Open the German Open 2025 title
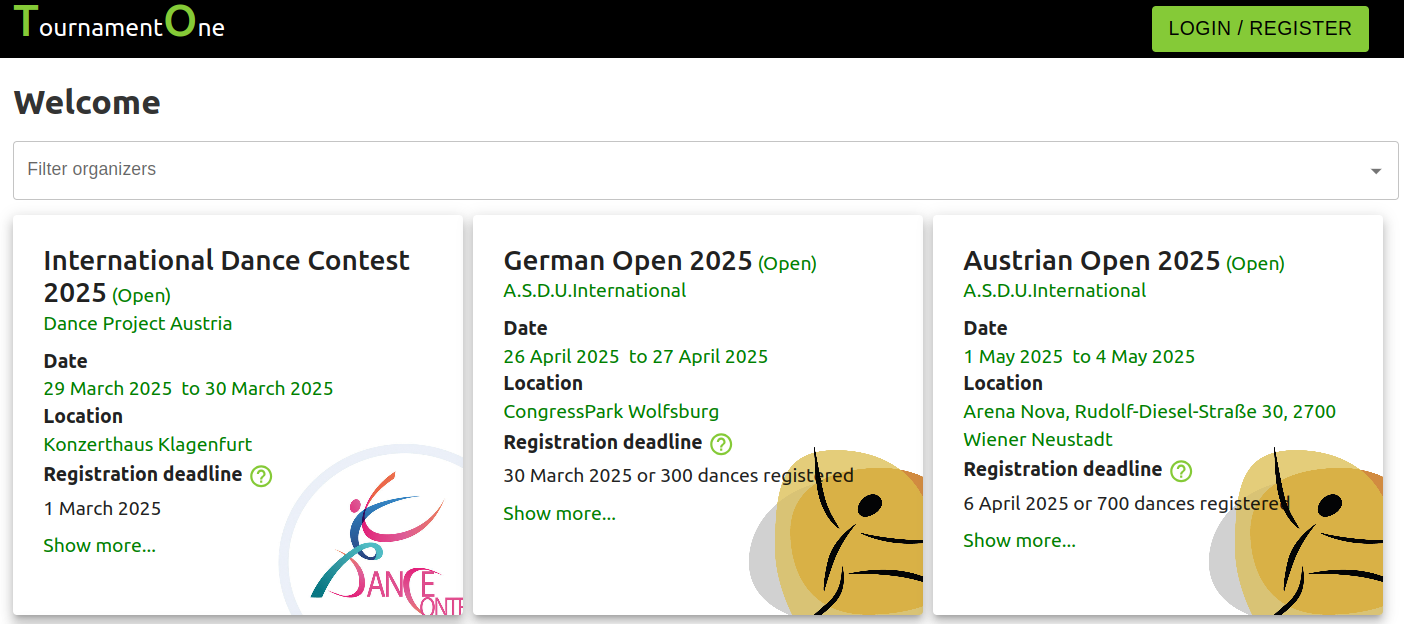1404x624 pixels. tap(627, 261)
